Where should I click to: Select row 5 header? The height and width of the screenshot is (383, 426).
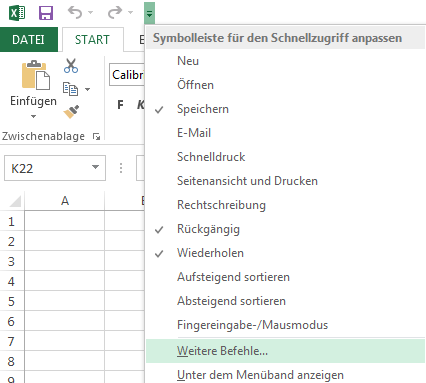(12, 301)
